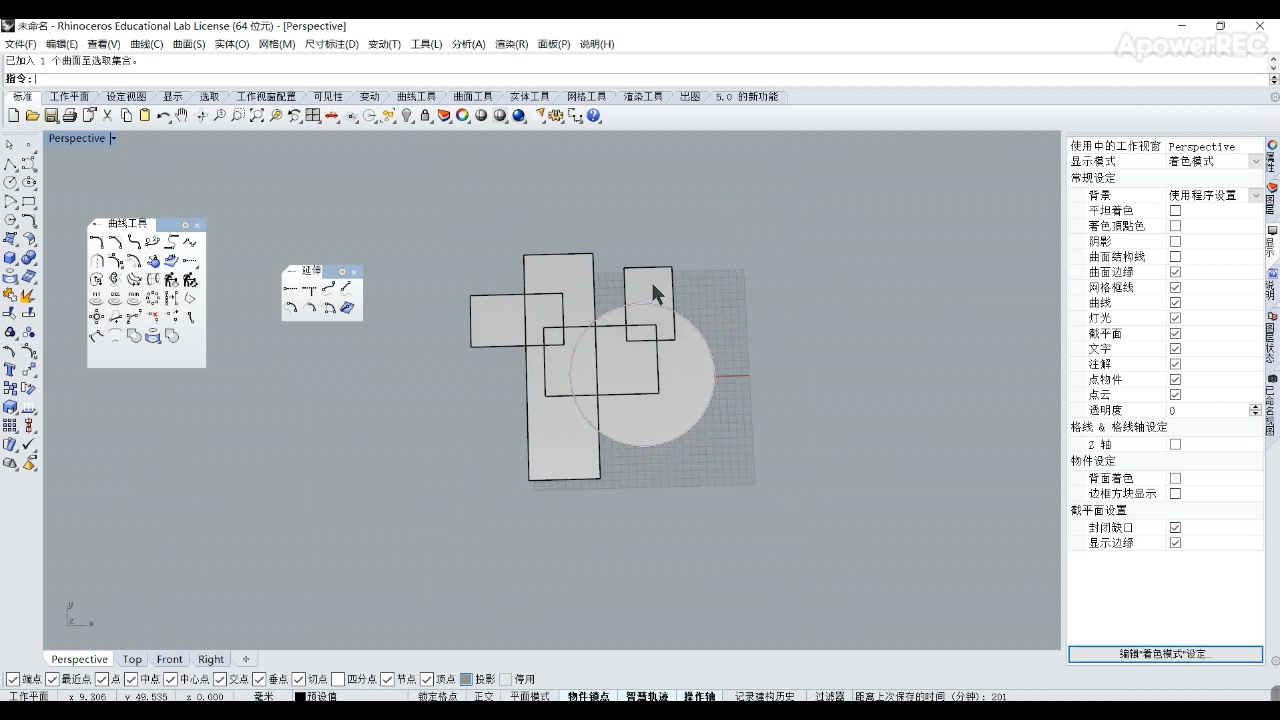Click the light bulb show/hide icon
Image resolution: width=1280 pixels, height=720 pixels.
coord(407,116)
